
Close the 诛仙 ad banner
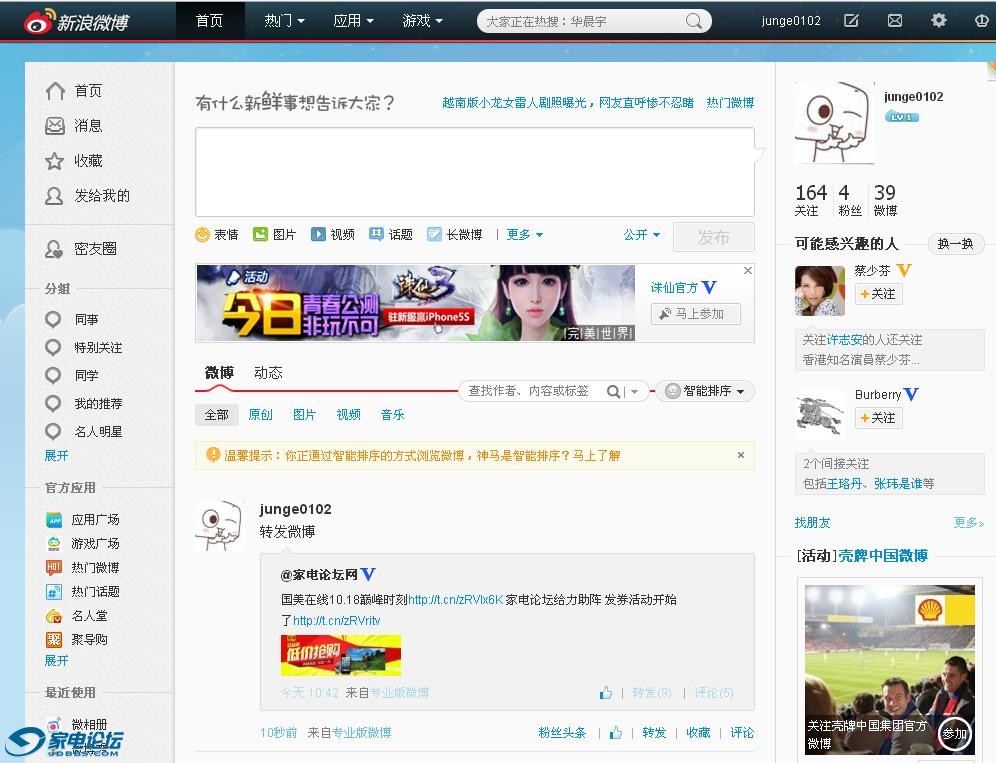click(748, 271)
